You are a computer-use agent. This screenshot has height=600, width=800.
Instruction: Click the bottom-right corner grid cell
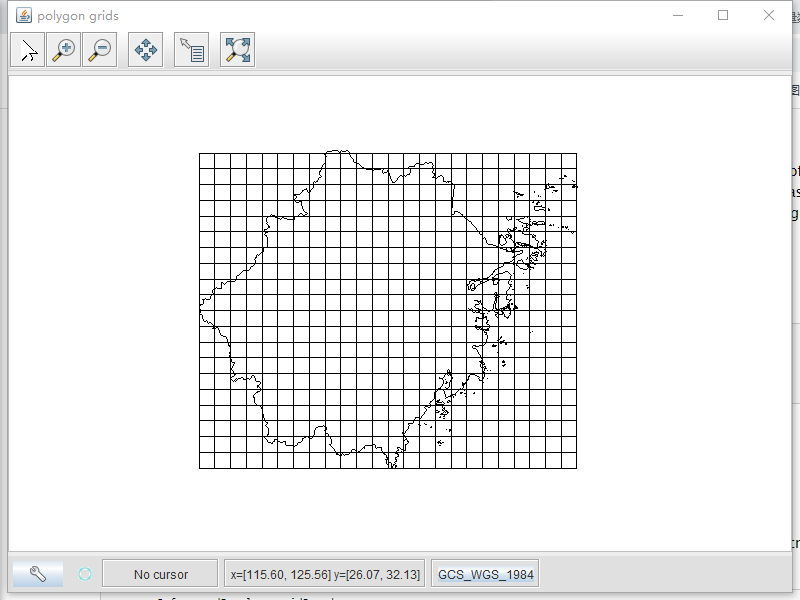pos(568,460)
